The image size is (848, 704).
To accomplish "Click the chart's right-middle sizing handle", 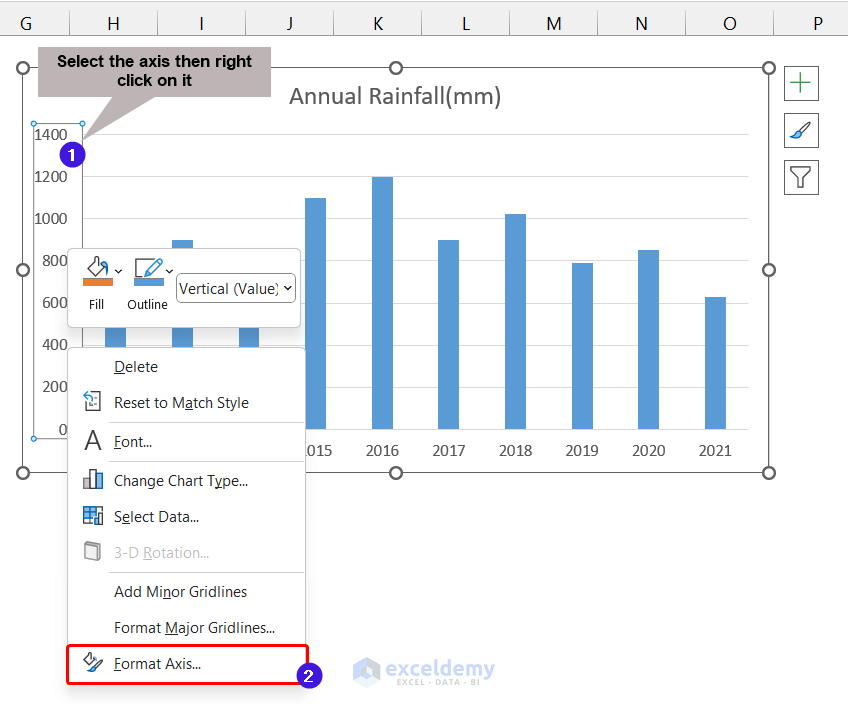I will tap(768, 270).
